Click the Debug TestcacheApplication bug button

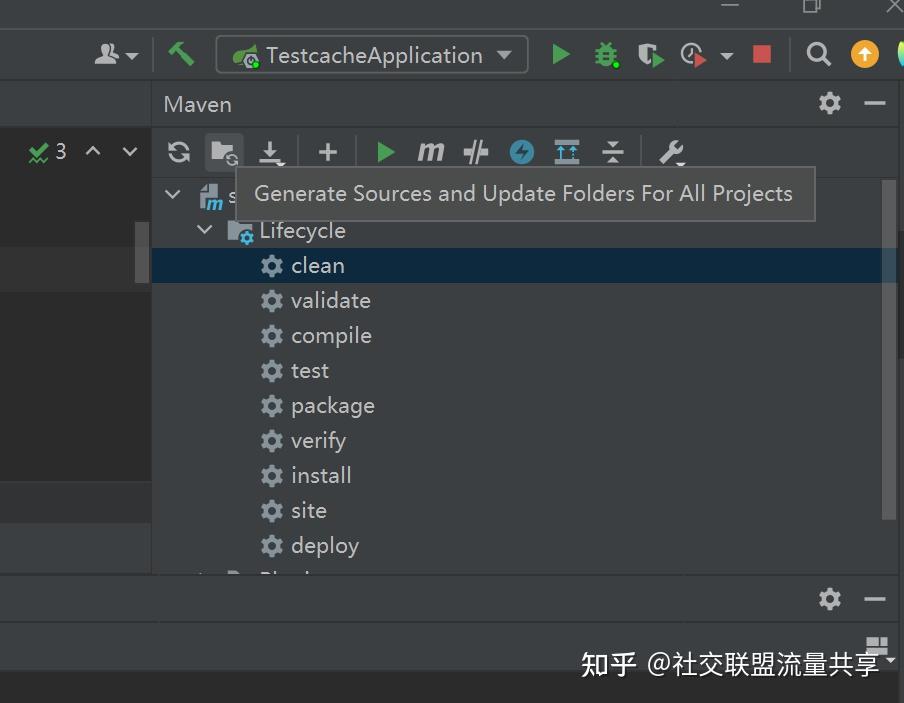click(x=606, y=55)
